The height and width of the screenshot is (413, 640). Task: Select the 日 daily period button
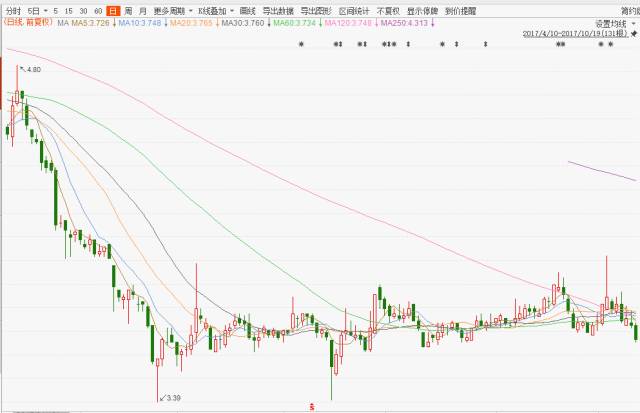coord(112,9)
